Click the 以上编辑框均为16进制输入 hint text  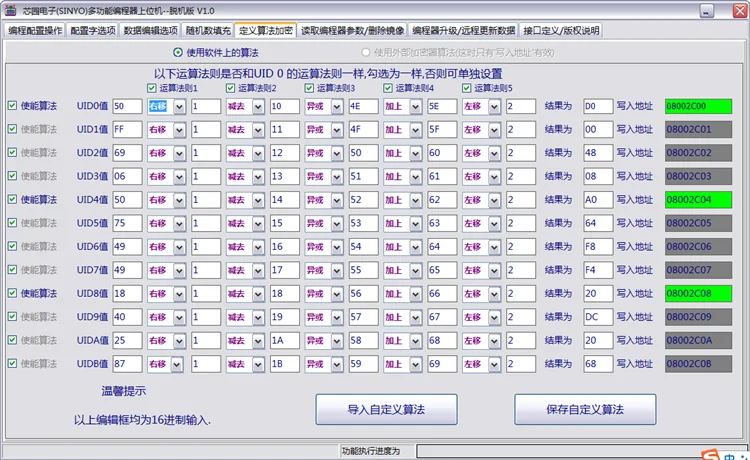click(142, 420)
